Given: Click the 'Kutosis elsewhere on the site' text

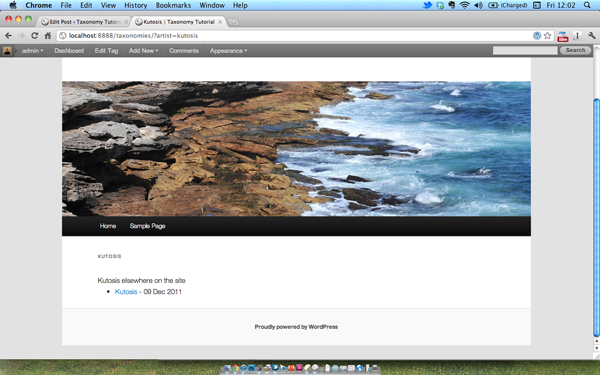Looking at the screenshot, I should pyautogui.click(x=141, y=280).
